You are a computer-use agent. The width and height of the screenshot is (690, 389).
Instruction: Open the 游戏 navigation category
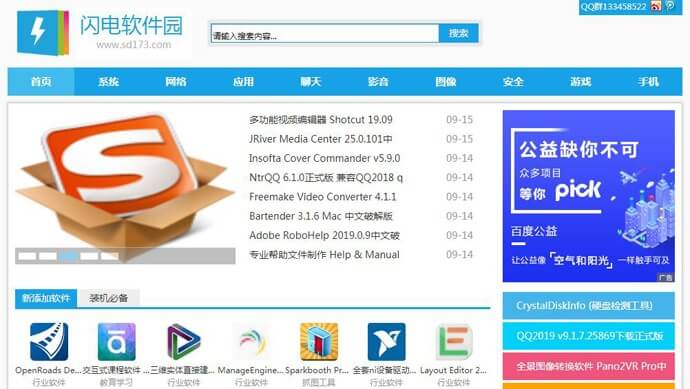pos(580,81)
